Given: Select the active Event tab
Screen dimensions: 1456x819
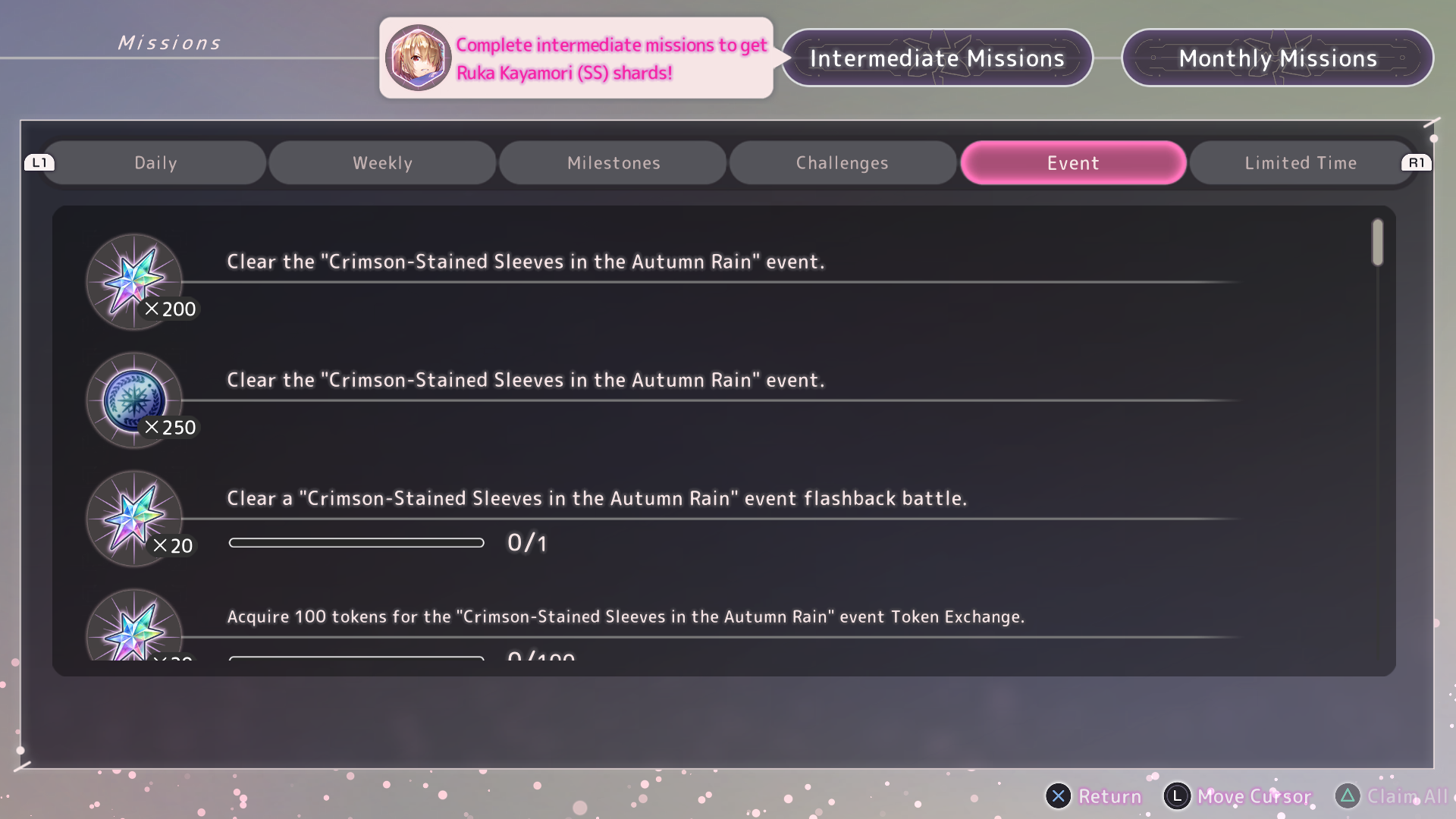Looking at the screenshot, I should 1073,162.
